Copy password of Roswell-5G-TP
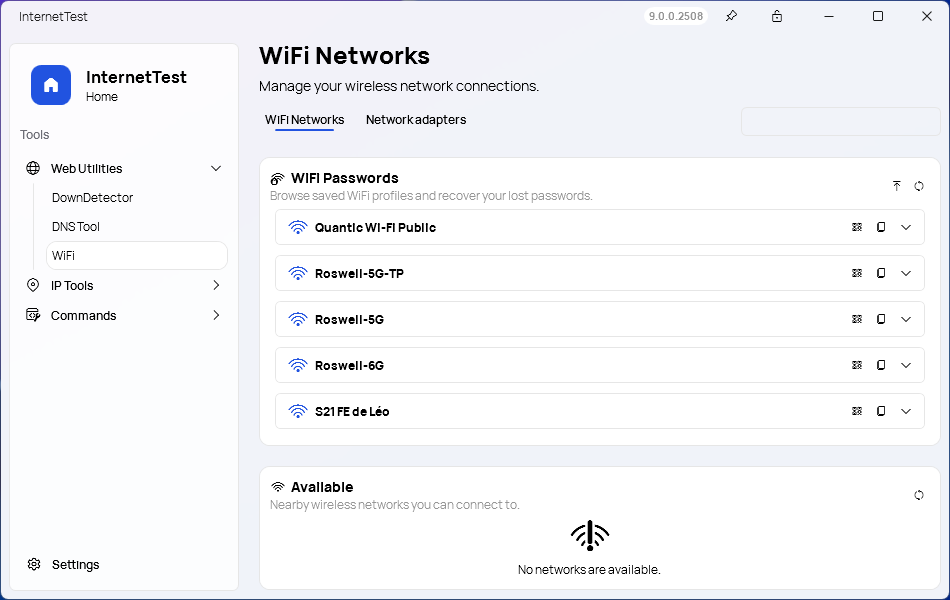The width and height of the screenshot is (950, 600). tap(881, 273)
